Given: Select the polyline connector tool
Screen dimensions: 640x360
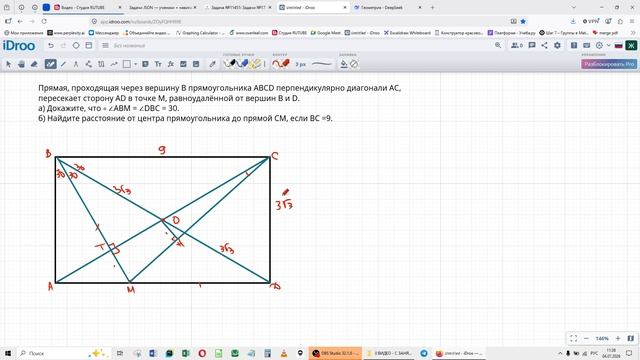Looking at the screenshot, I should [x=89, y=64].
